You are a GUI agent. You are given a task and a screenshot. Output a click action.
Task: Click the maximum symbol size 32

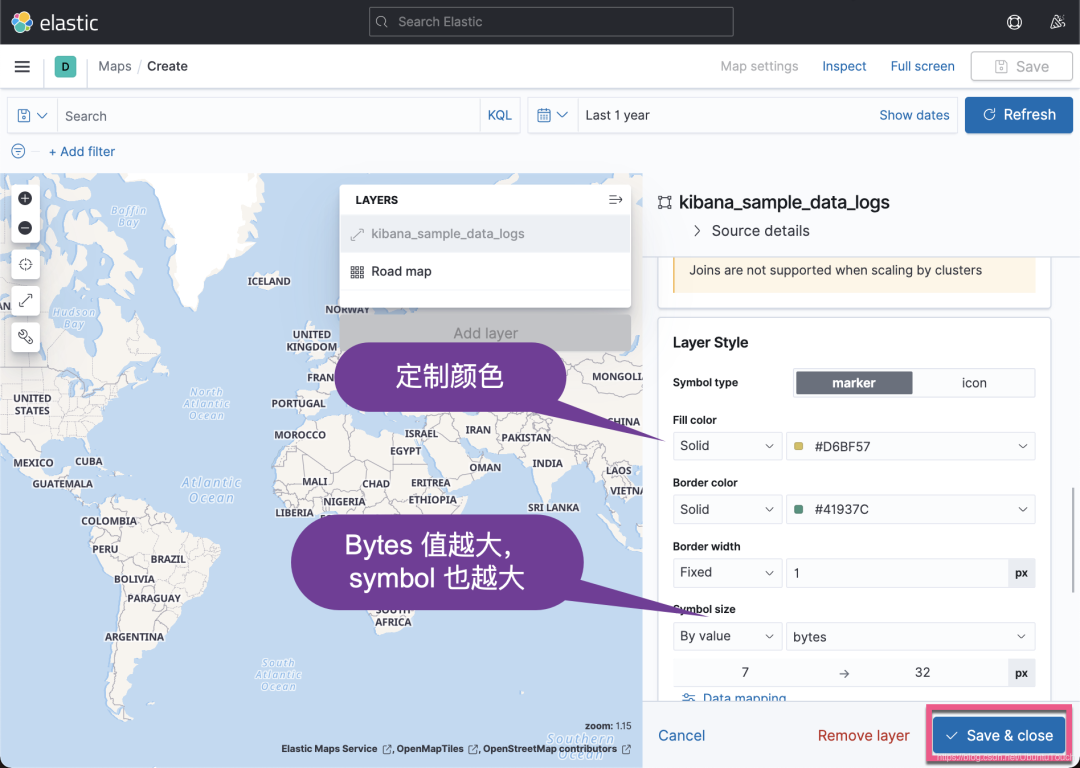click(x=922, y=672)
